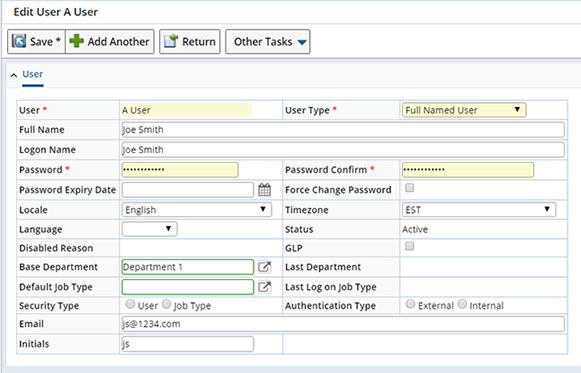Switch to the User tab
This screenshot has width=581, height=373.
coord(33,74)
